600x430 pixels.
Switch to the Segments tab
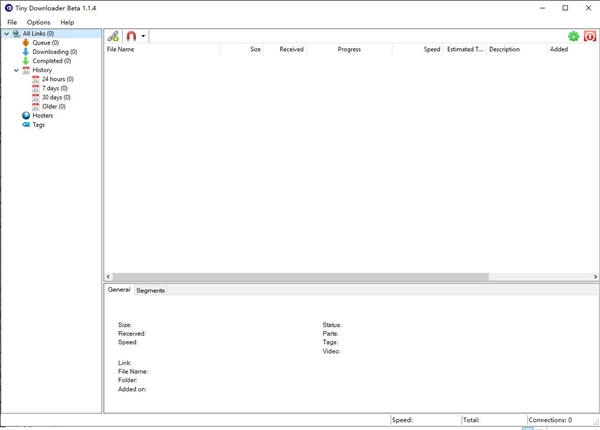pyautogui.click(x=150, y=290)
